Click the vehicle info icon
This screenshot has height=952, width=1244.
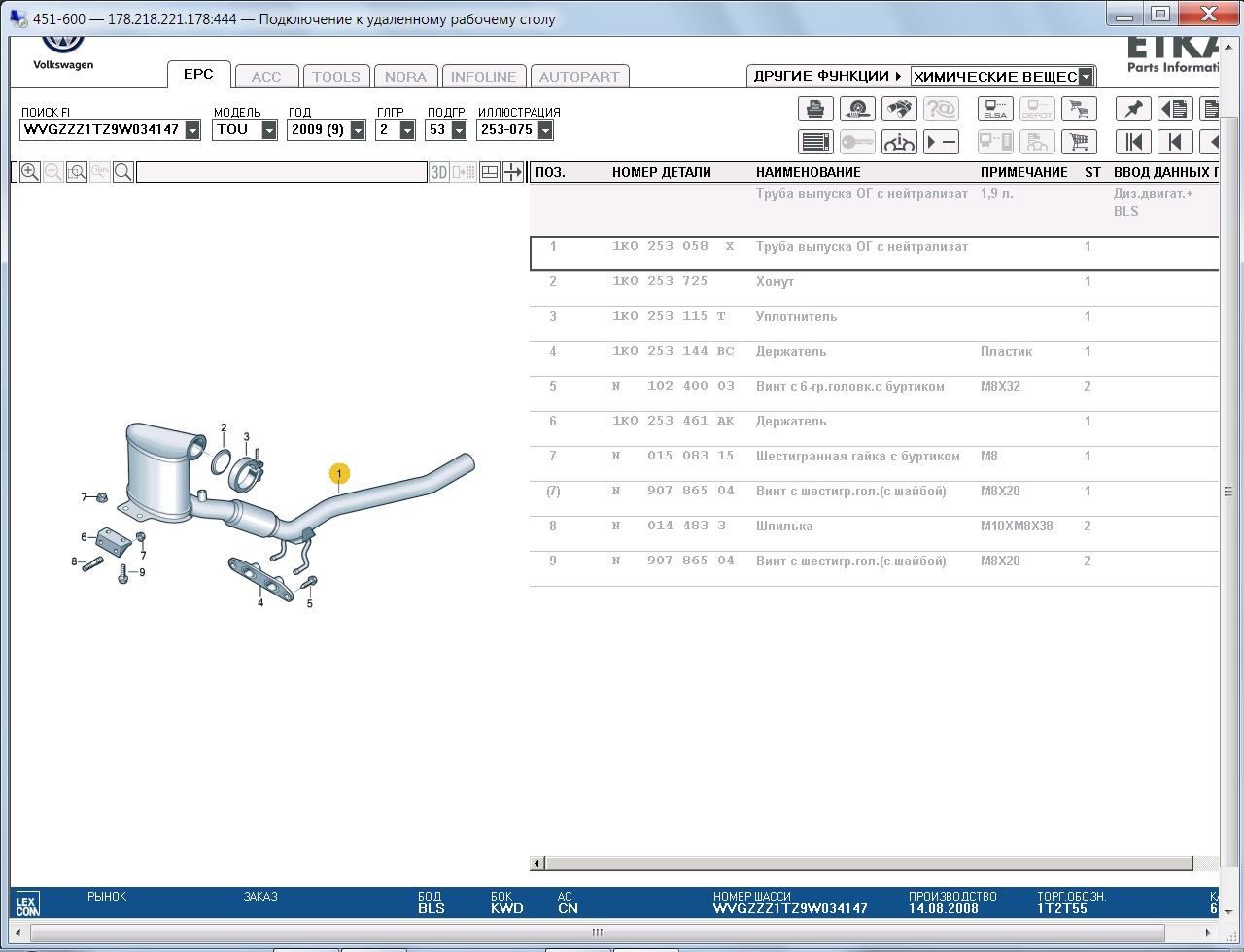pyautogui.click(x=900, y=142)
